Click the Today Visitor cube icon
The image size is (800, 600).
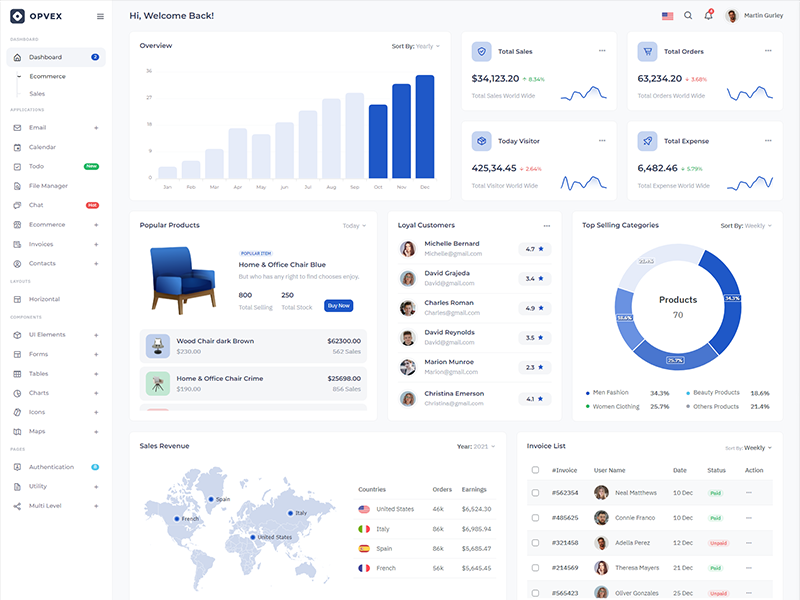coord(481,141)
